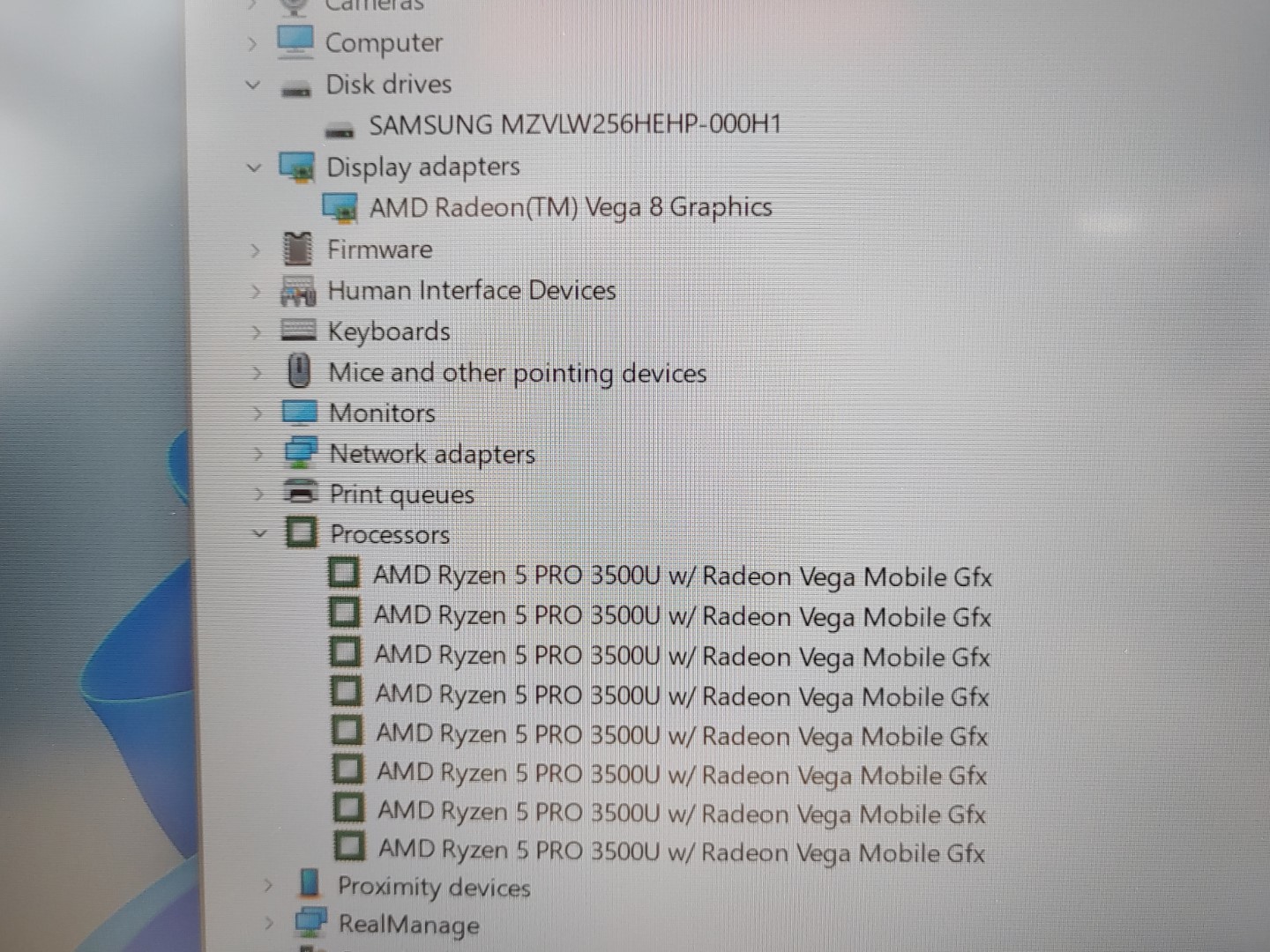Click the eighth Ryzen 5 PRO processor icon
Image resolution: width=1270 pixels, height=952 pixels.
tap(350, 847)
